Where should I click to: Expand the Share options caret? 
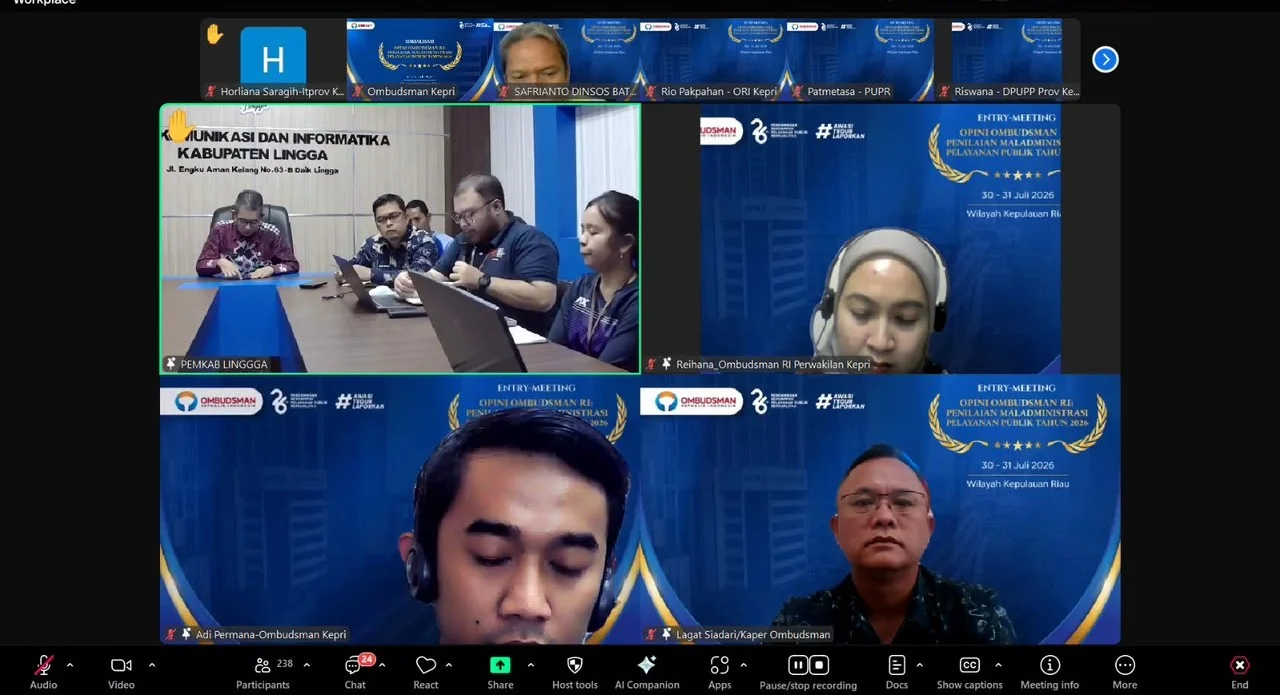(x=530, y=664)
